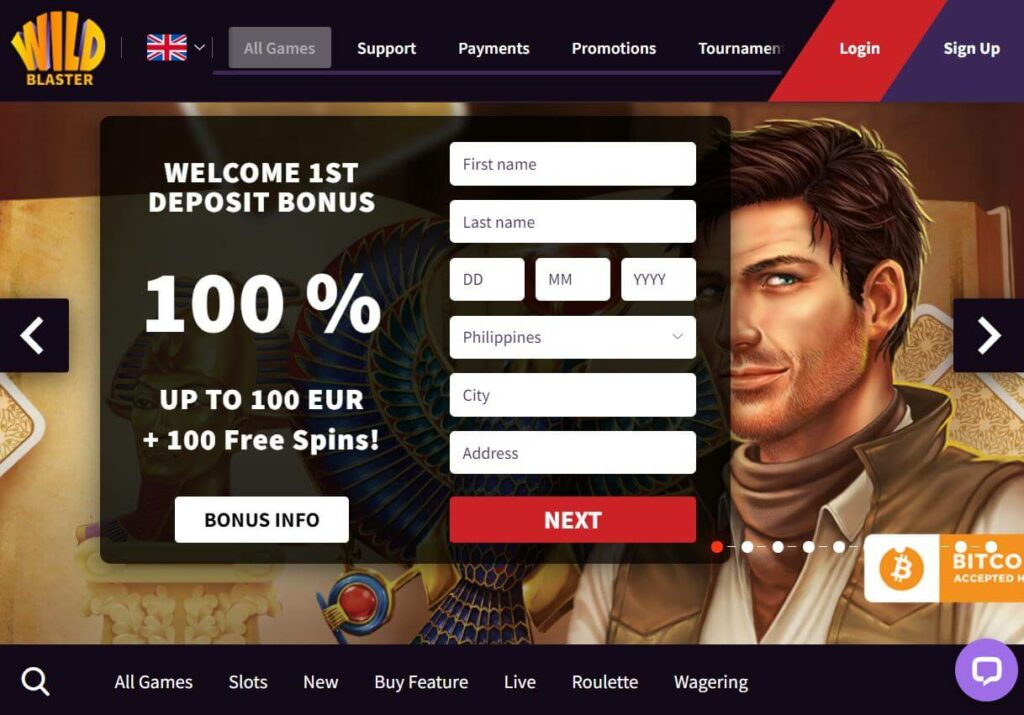Select the first red carousel dot

[717, 547]
